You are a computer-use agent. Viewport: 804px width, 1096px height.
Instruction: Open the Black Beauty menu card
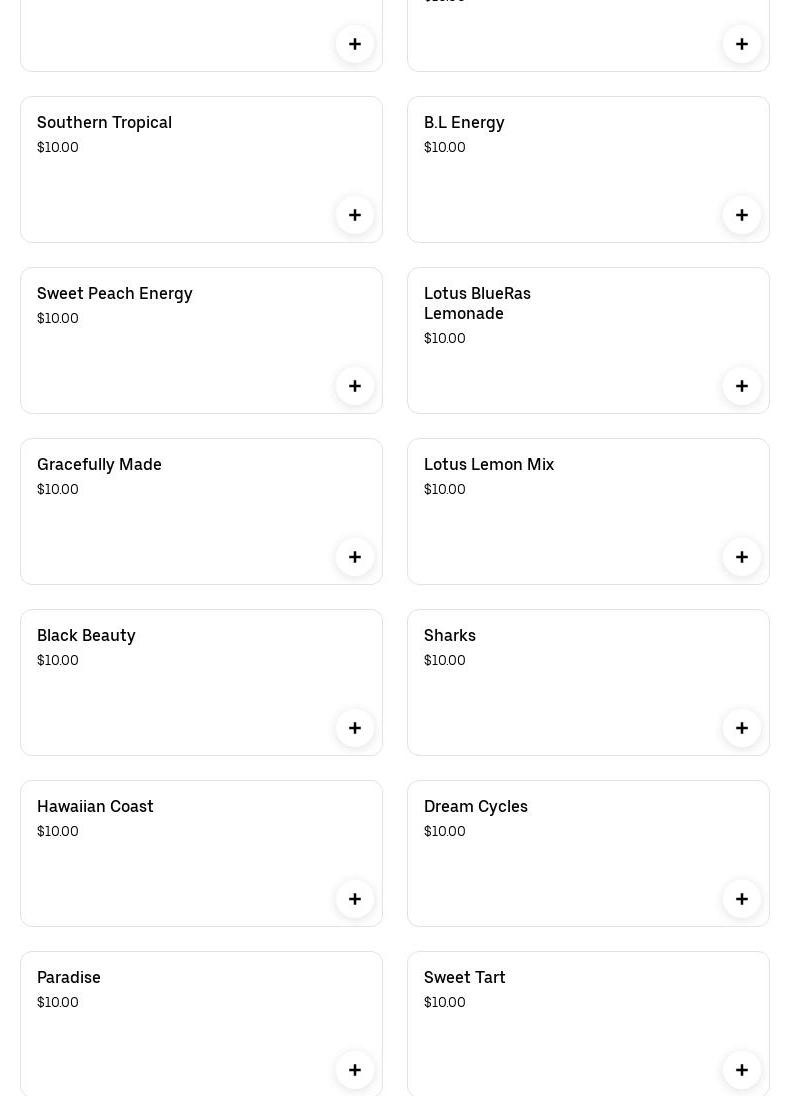(x=180, y=690)
